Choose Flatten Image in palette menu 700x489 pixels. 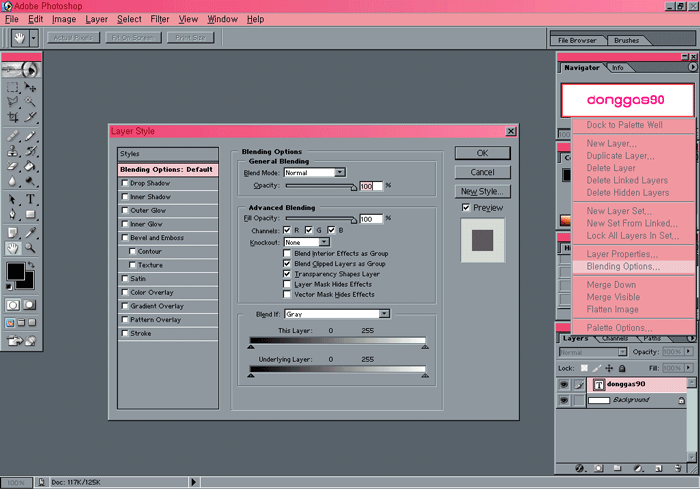click(x=633, y=309)
